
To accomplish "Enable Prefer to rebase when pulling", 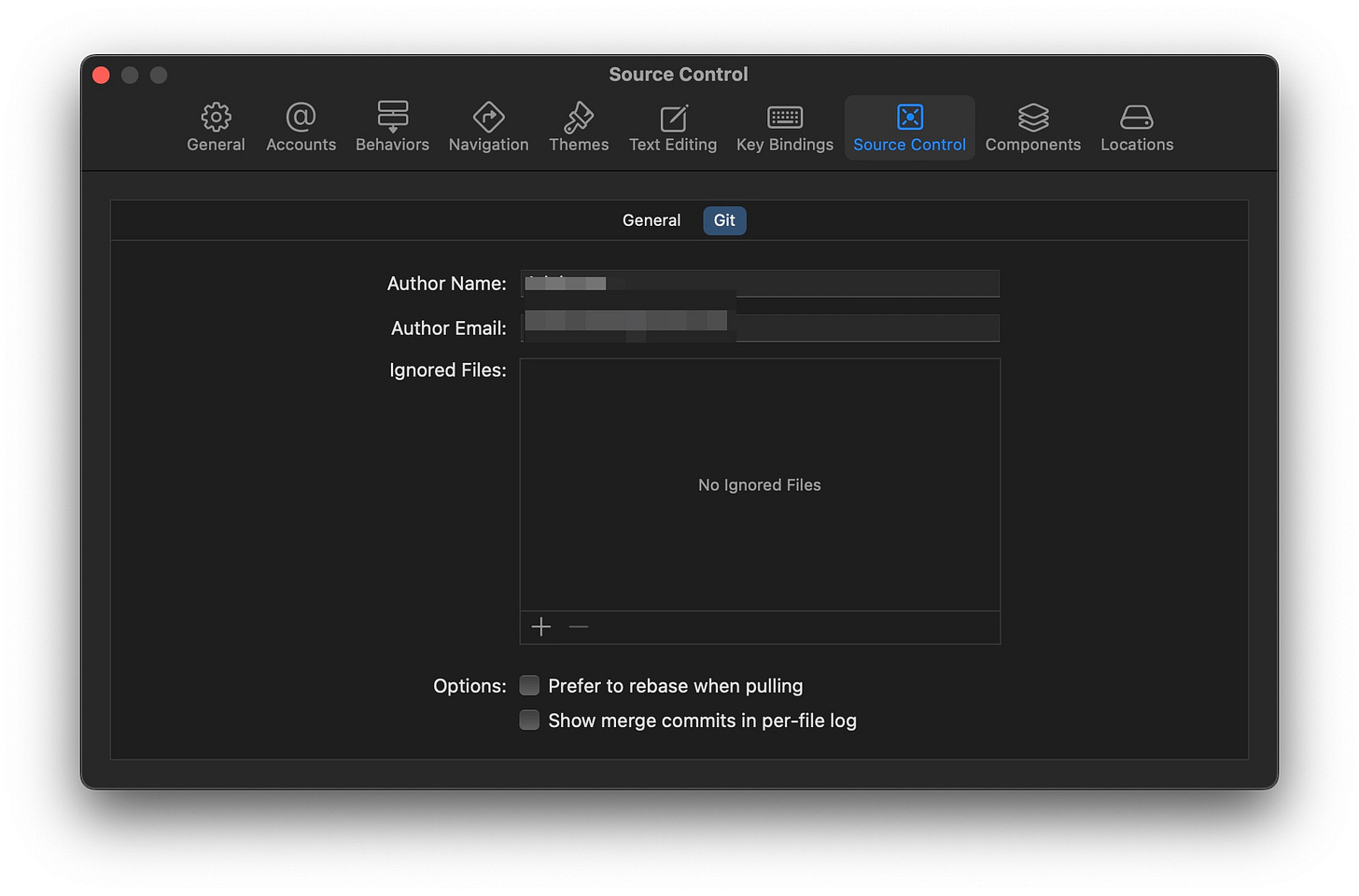I will pos(529,686).
